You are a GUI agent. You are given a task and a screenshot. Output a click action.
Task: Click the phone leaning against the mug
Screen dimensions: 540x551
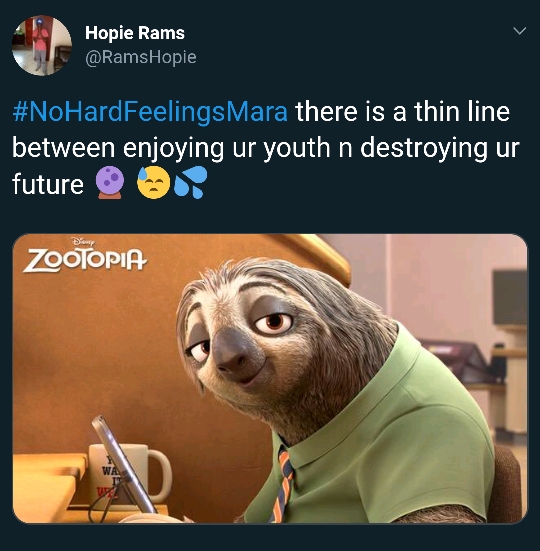[124, 466]
